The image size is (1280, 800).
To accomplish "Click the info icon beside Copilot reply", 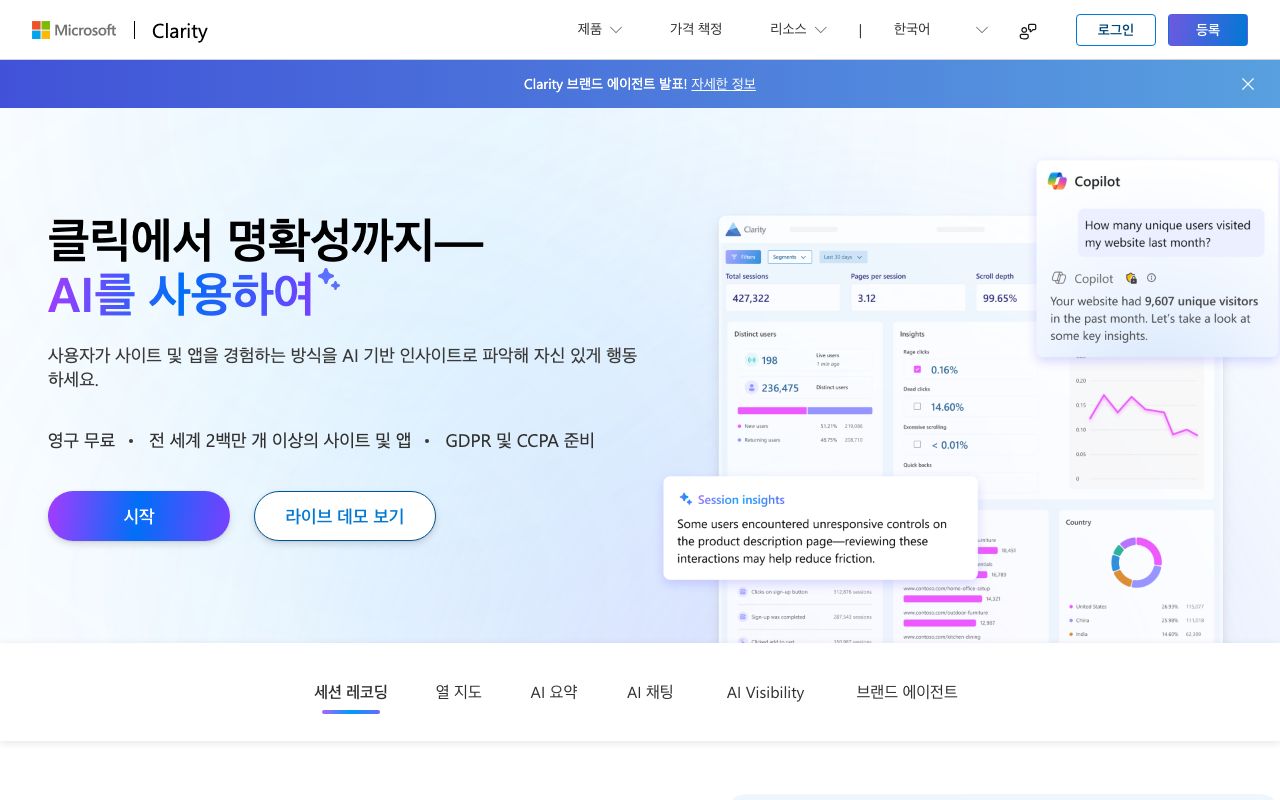I will (x=1151, y=278).
